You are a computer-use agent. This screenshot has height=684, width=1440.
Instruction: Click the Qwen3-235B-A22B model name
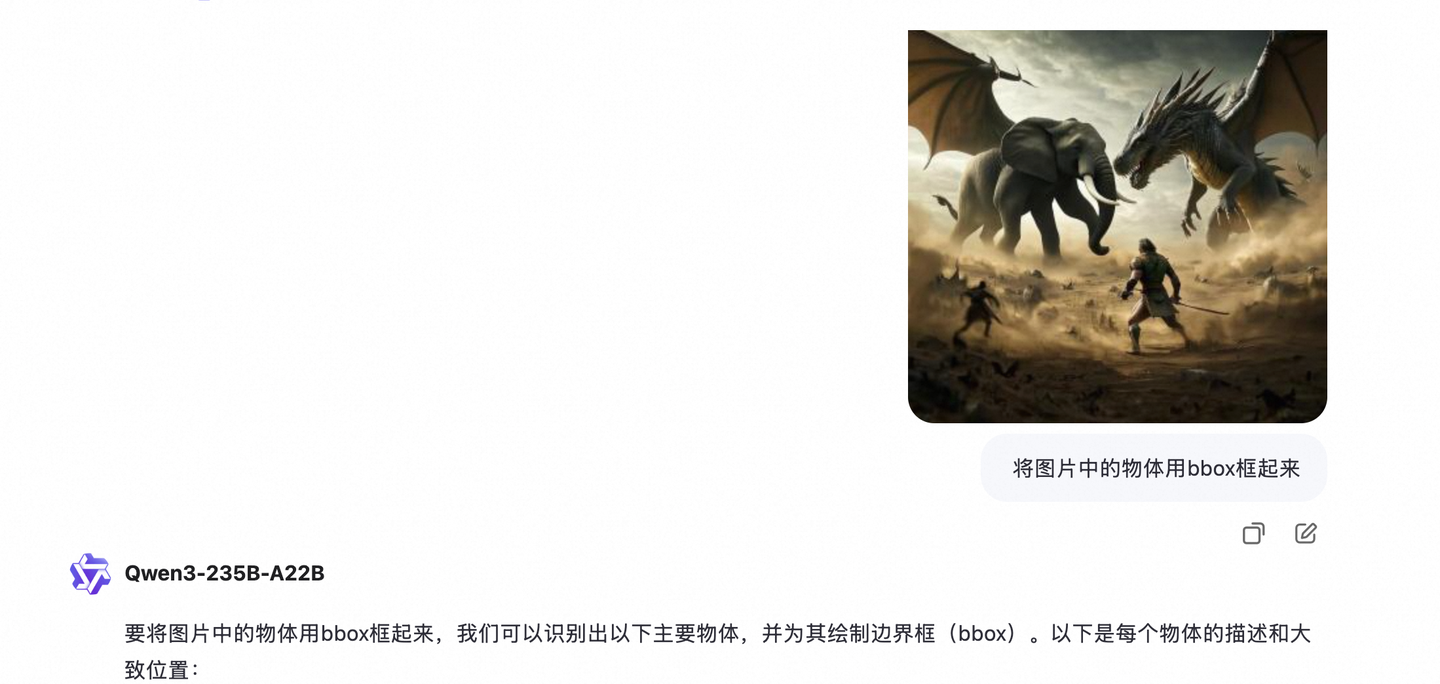[x=224, y=573]
